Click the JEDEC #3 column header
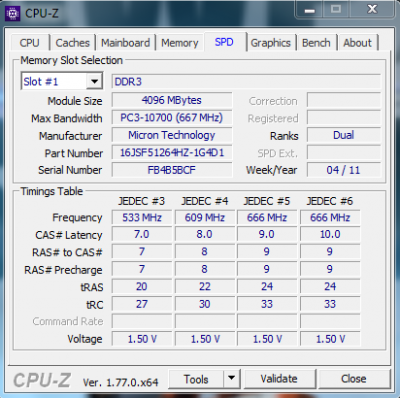400x398 pixels. point(141,201)
